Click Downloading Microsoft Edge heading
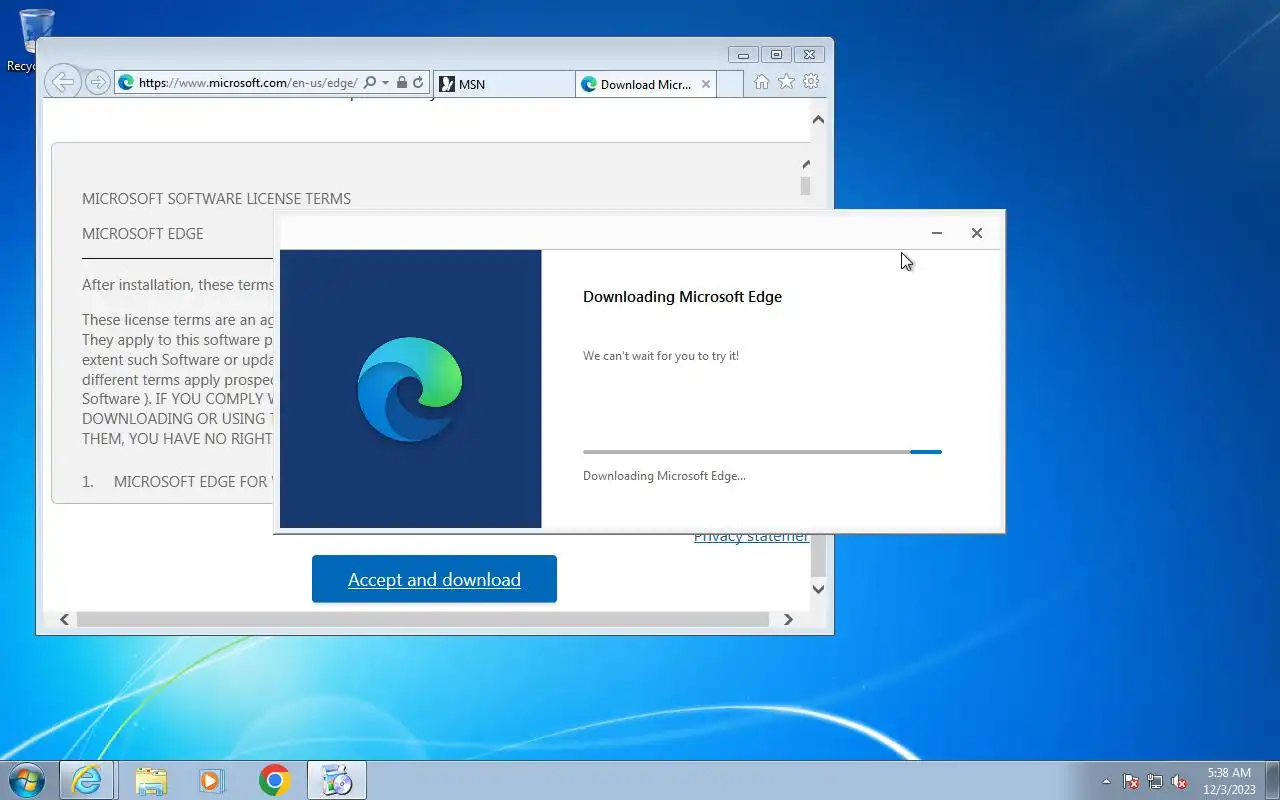The width and height of the screenshot is (1280, 800). pyautogui.click(x=682, y=297)
